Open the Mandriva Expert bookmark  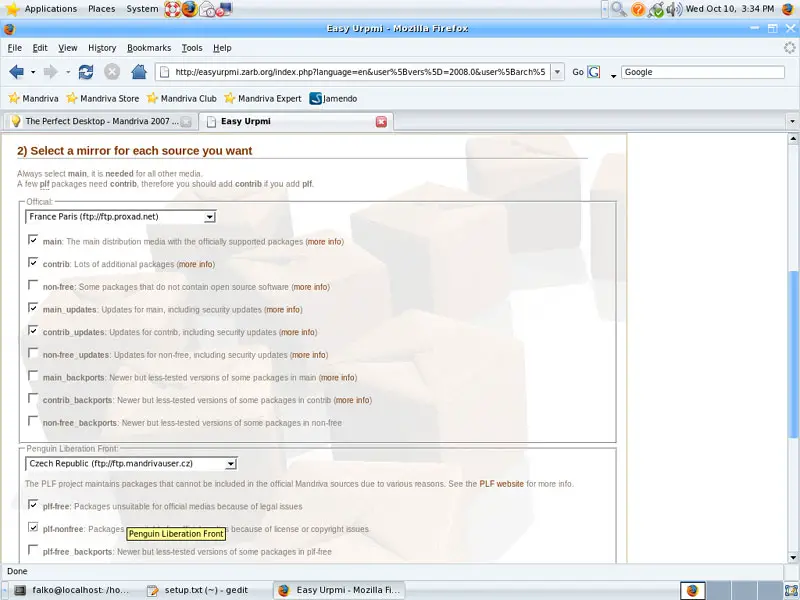263,98
